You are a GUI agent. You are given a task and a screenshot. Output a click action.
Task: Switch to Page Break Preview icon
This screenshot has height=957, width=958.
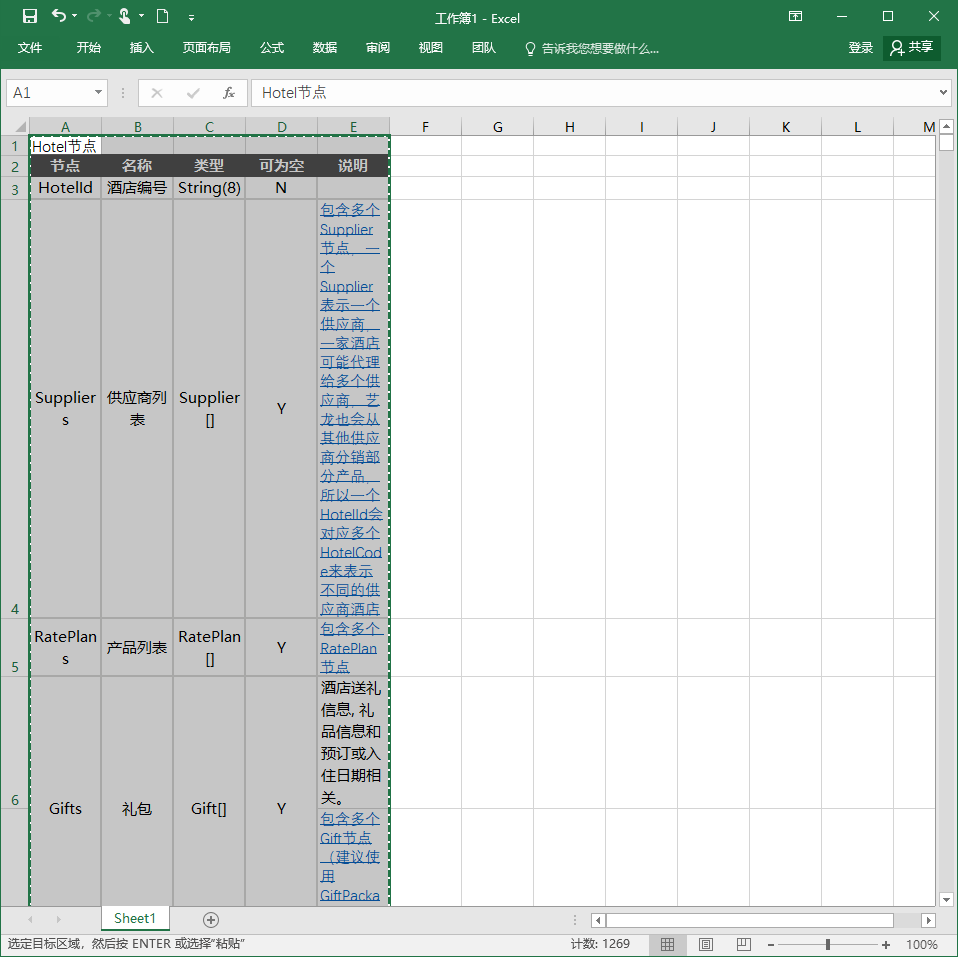tap(744, 944)
